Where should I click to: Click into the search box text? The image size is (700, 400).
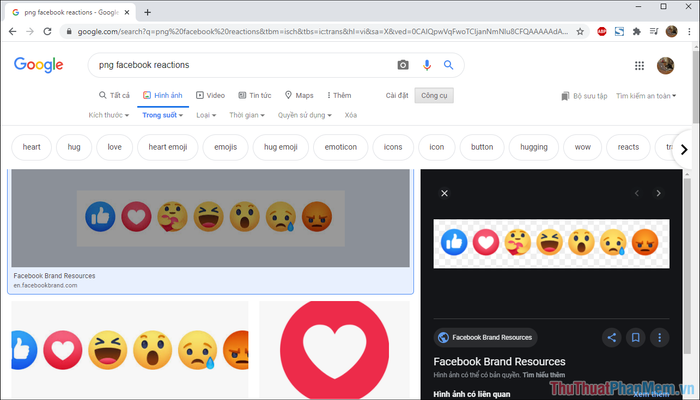(x=144, y=65)
